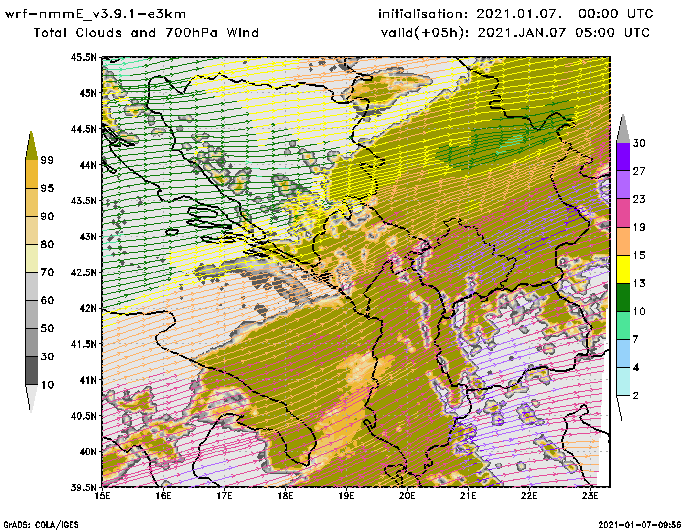Screen dimensions: 700x530
Task: Pick the orange 15–19 wind speed swatch
Action: (623, 241)
